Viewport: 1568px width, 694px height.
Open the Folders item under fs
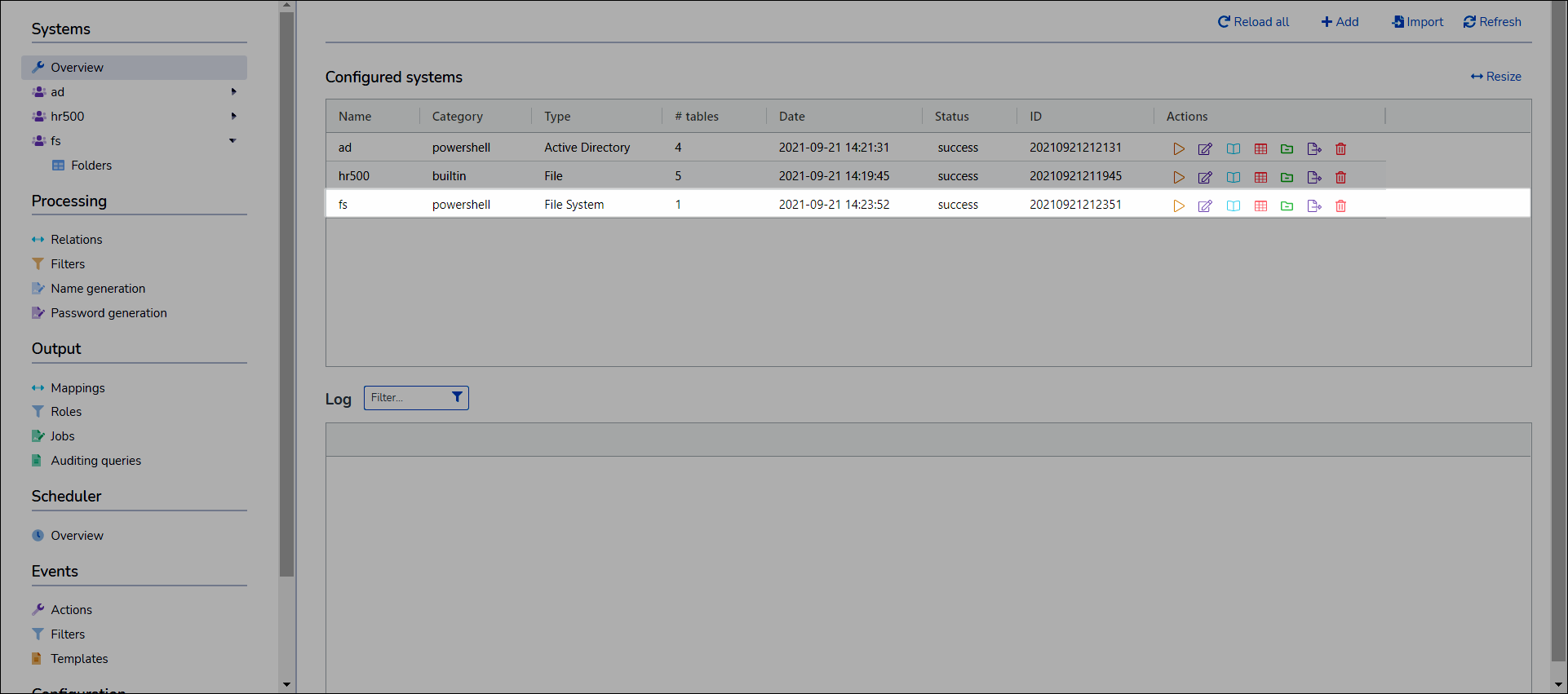coord(91,166)
